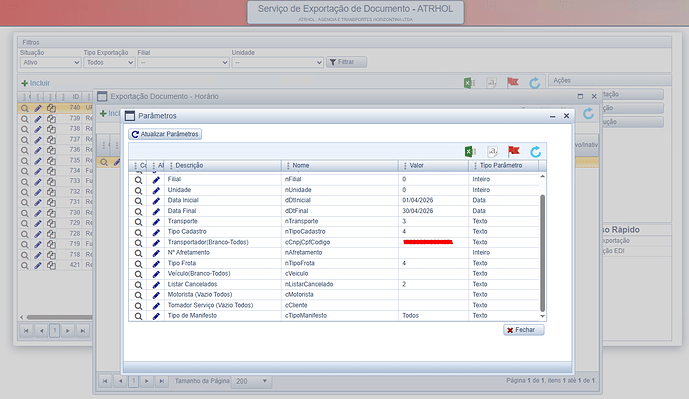View record 739 in main list
Viewport: 689px width, 399px height.
tap(25, 119)
